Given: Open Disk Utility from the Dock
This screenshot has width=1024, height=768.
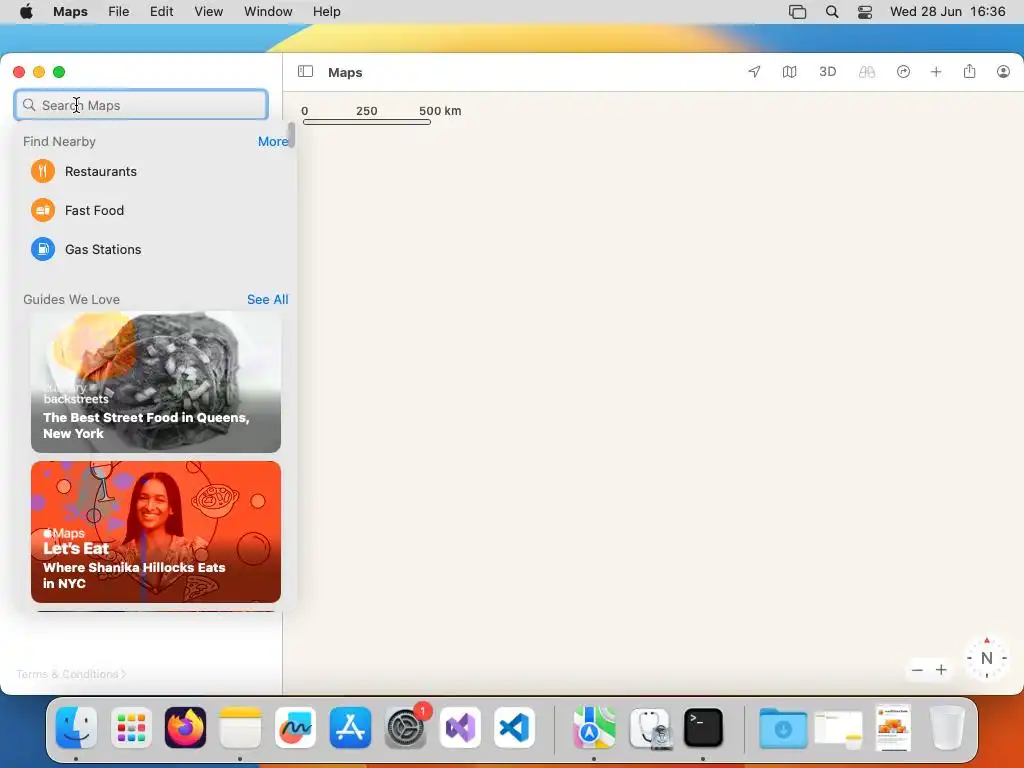Looking at the screenshot, I should [x=649, y=728].
